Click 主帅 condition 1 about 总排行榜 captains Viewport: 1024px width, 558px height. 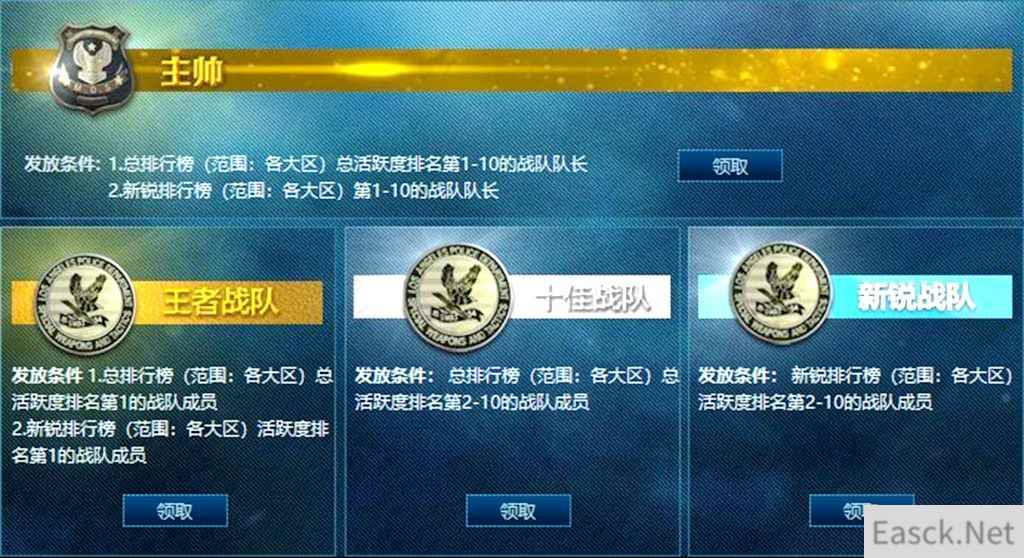pos(349,163)
